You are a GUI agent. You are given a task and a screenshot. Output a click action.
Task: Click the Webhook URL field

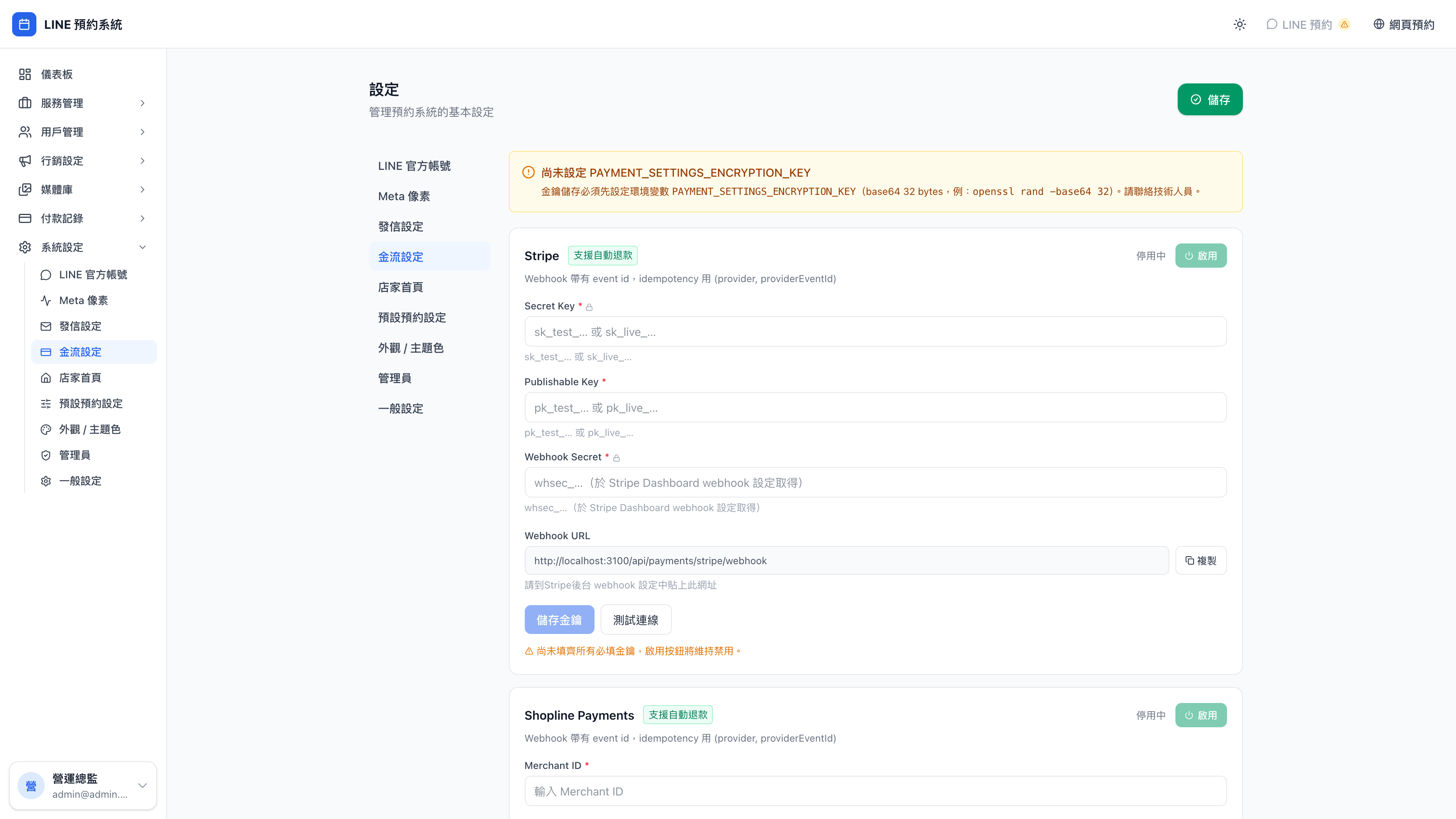coord(846,560)
